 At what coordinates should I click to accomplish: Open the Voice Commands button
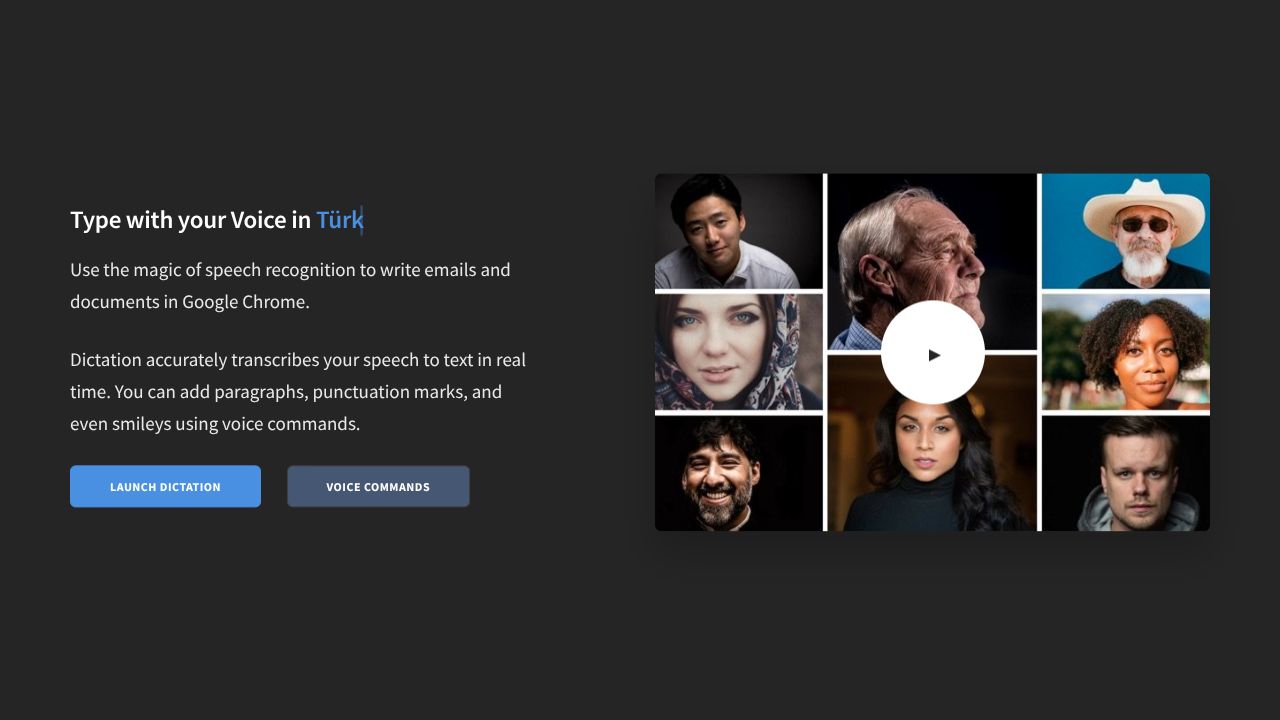[x=378, y=487]
